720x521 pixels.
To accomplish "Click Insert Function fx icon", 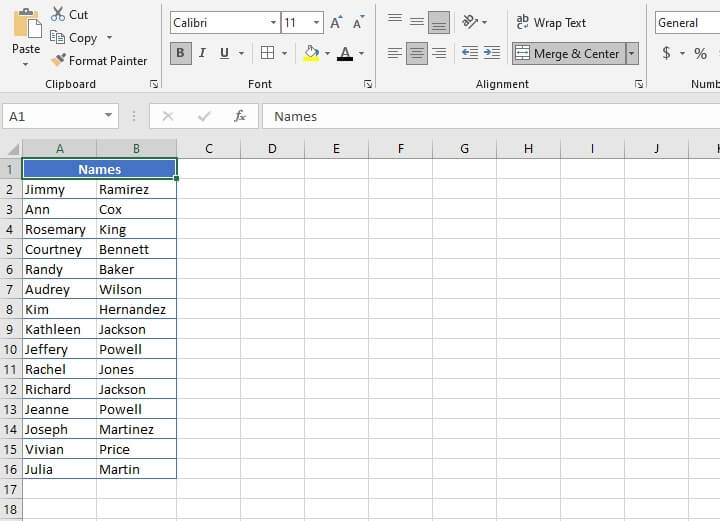I will pos(240,116).
